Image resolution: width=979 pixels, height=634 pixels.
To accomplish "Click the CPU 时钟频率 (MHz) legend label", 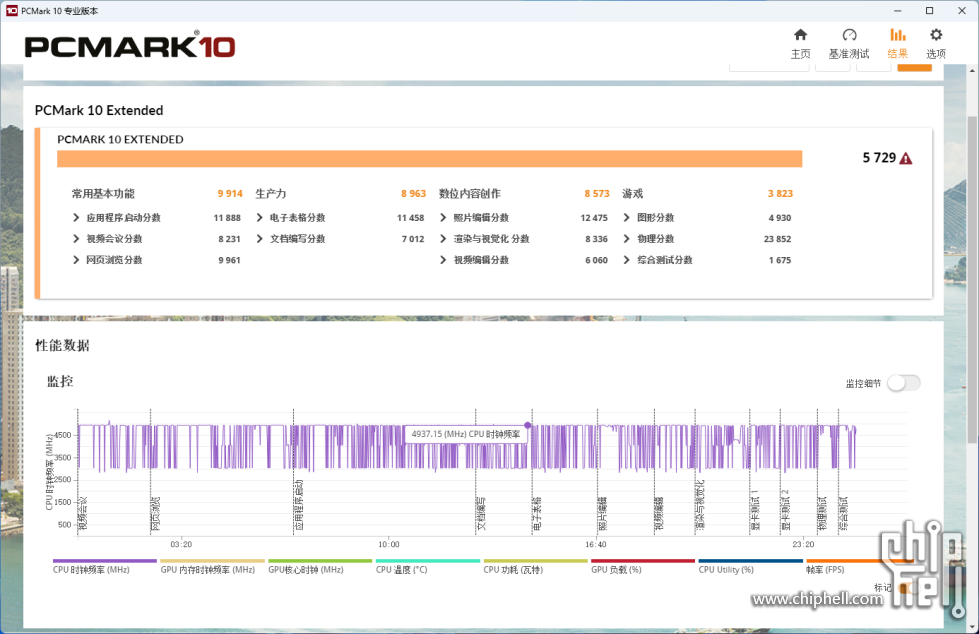I will (x=91, y=569).
